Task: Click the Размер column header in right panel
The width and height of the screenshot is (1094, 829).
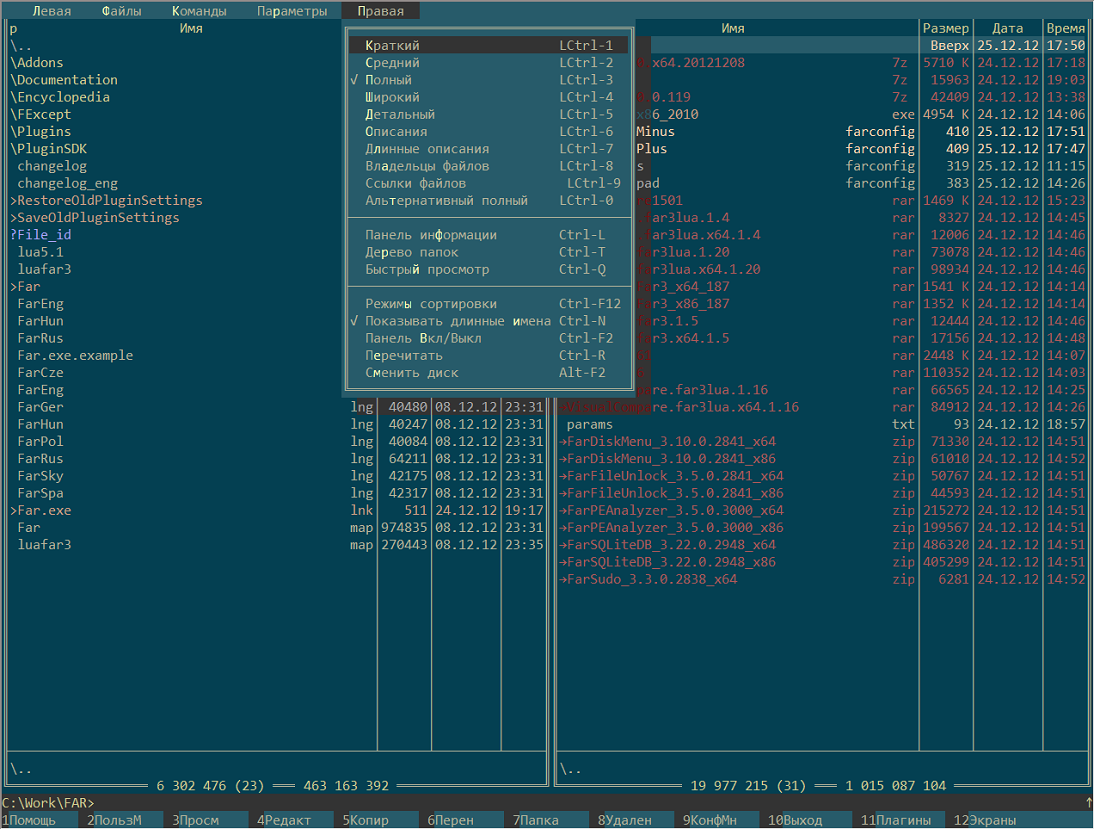Action: pos(945,29)
